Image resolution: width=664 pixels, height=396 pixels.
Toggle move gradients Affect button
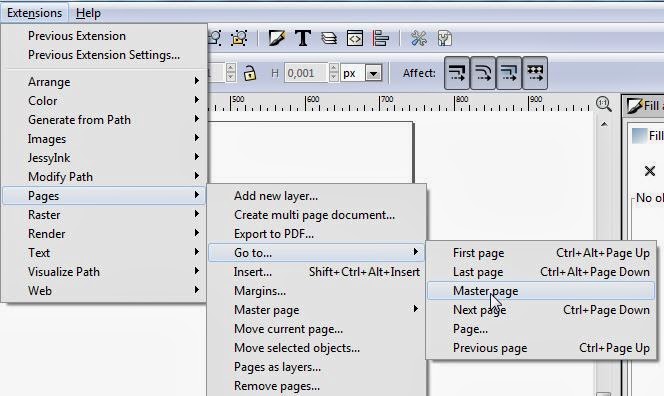point(509,73)
